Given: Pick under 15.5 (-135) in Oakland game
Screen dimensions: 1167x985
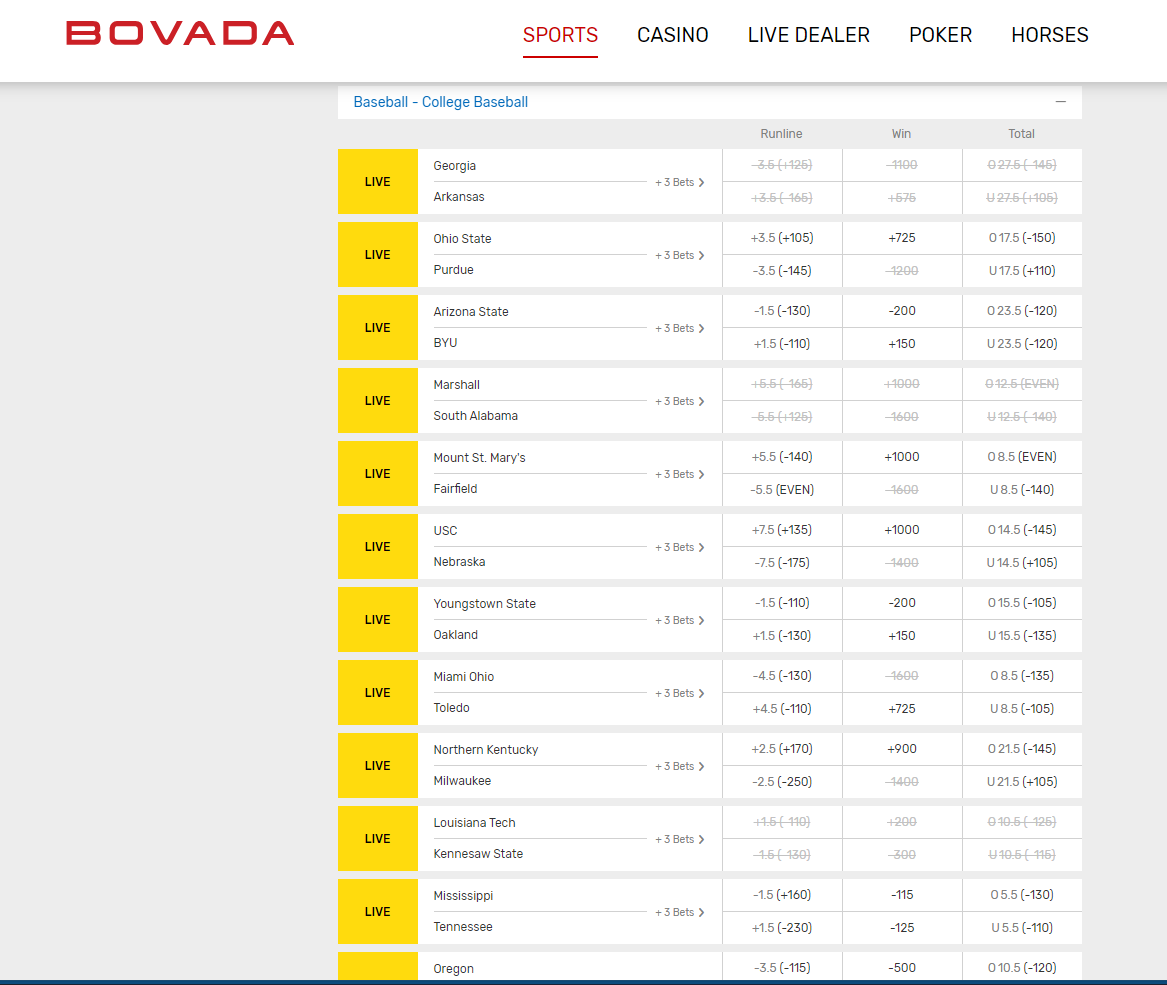Looking at the screenshot, I should click(x=1022, y=636).
